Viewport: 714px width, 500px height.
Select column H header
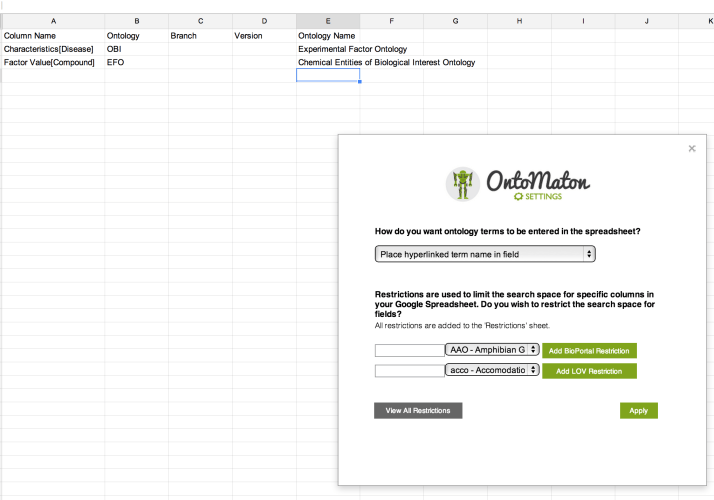click(x=519, y=21)
